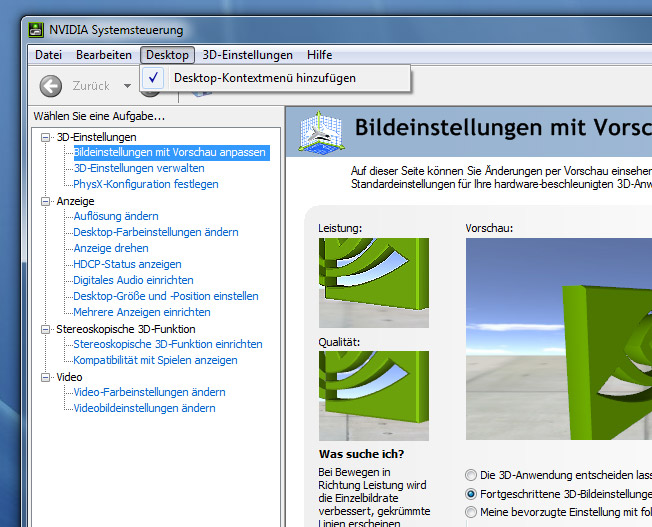Open HDCP-Status anzeigen
The height and width of the screenshot is (527, 652).
click(x=127, y=264)
